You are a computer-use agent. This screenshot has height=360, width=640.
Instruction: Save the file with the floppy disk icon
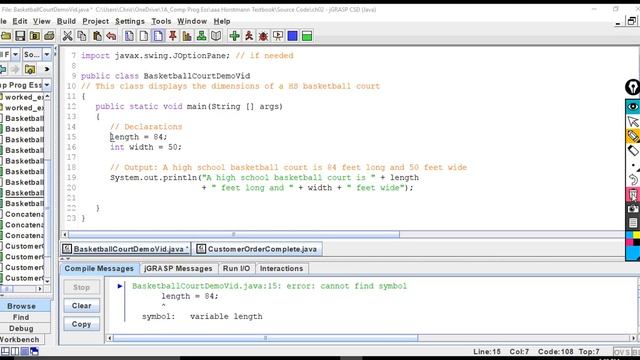pyautogui.click(x=20, y=36)
